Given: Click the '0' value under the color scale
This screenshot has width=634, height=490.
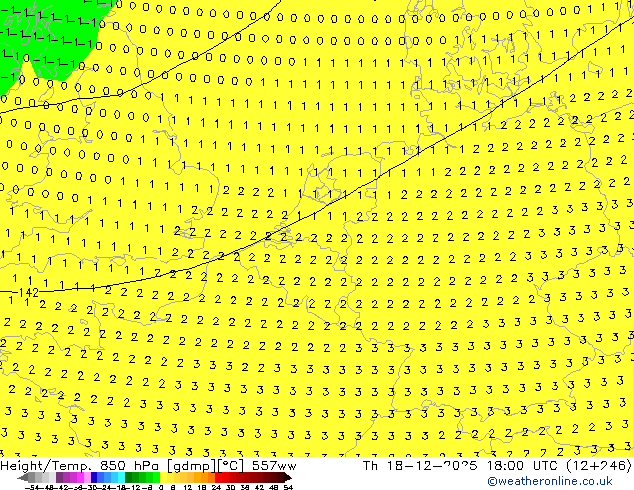Looking at the screenshot, I should [161, 488].
